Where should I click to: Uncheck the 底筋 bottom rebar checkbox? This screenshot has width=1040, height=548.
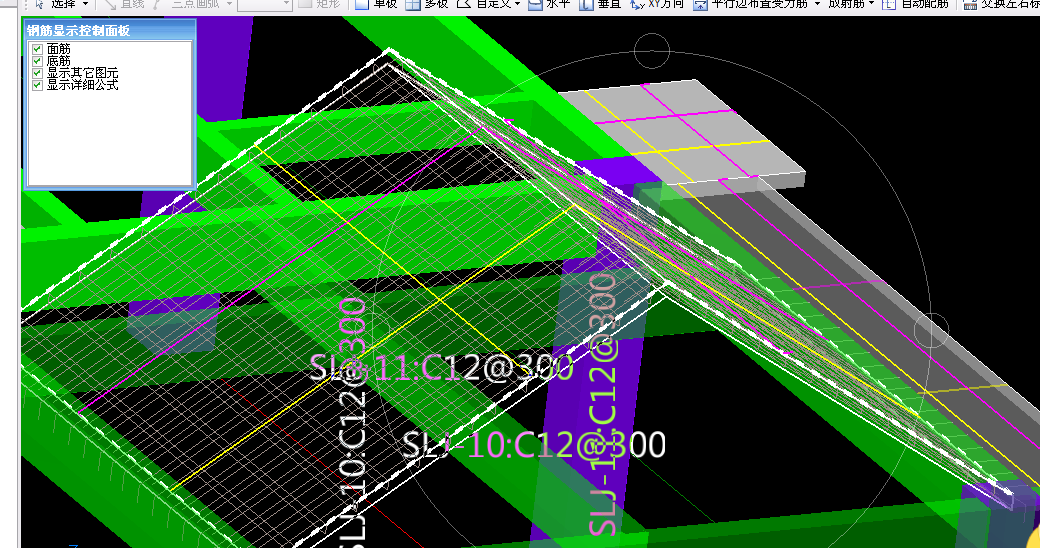(x=37, y=61)
